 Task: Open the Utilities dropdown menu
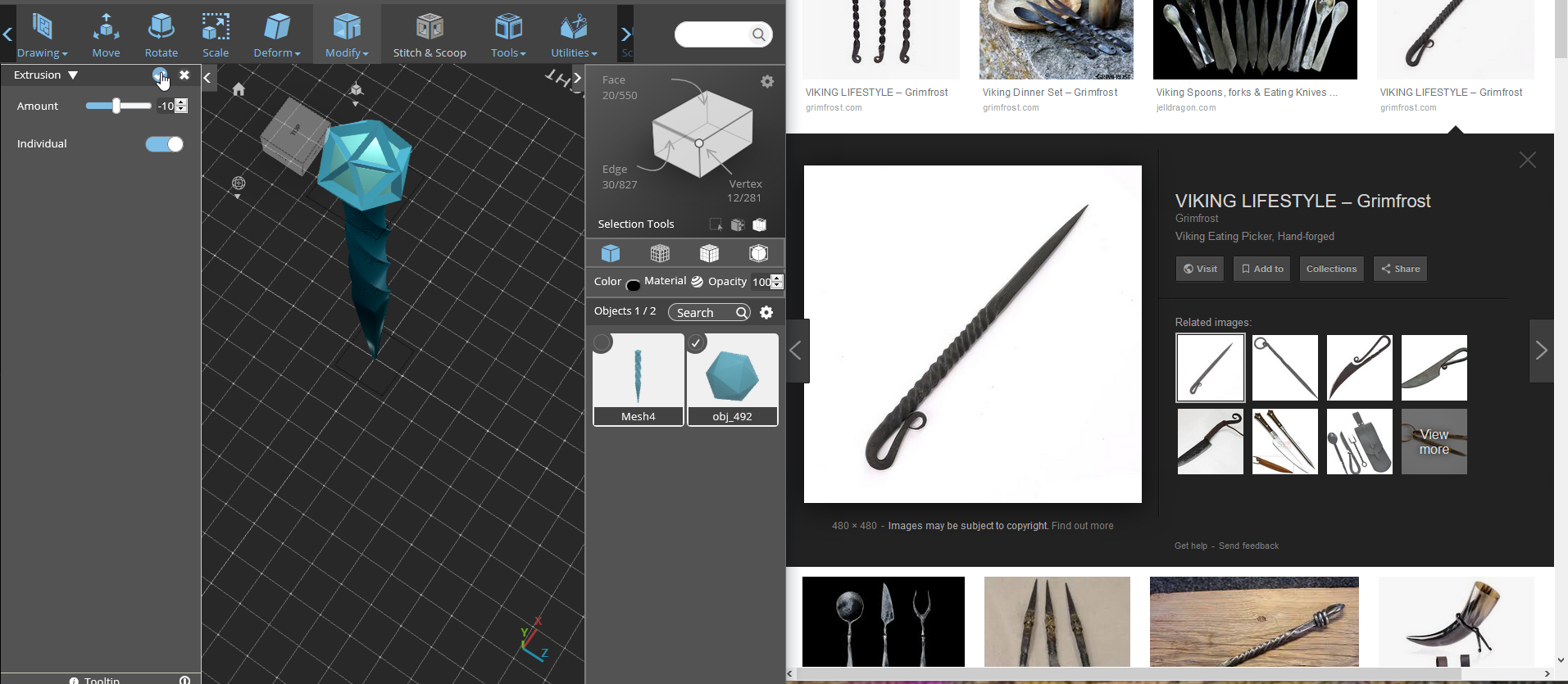574,34
